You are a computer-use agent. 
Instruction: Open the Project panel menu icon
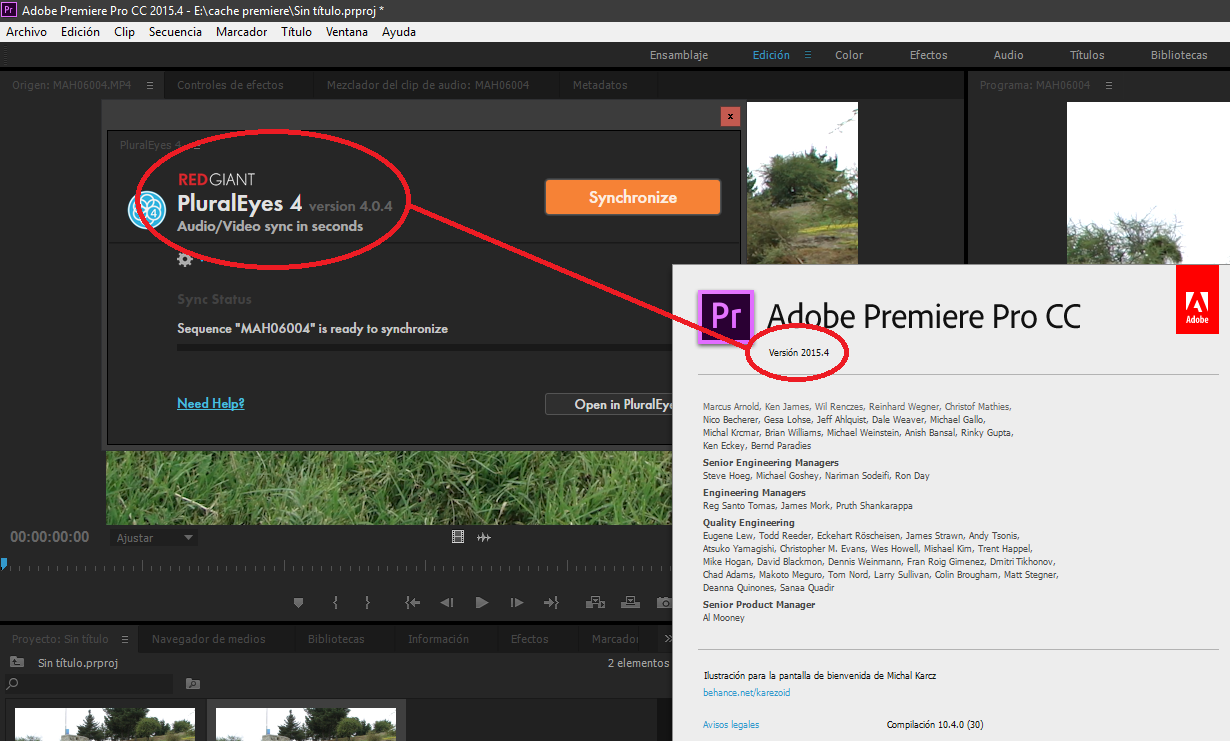pyautogui.click(x=125, y=639)
